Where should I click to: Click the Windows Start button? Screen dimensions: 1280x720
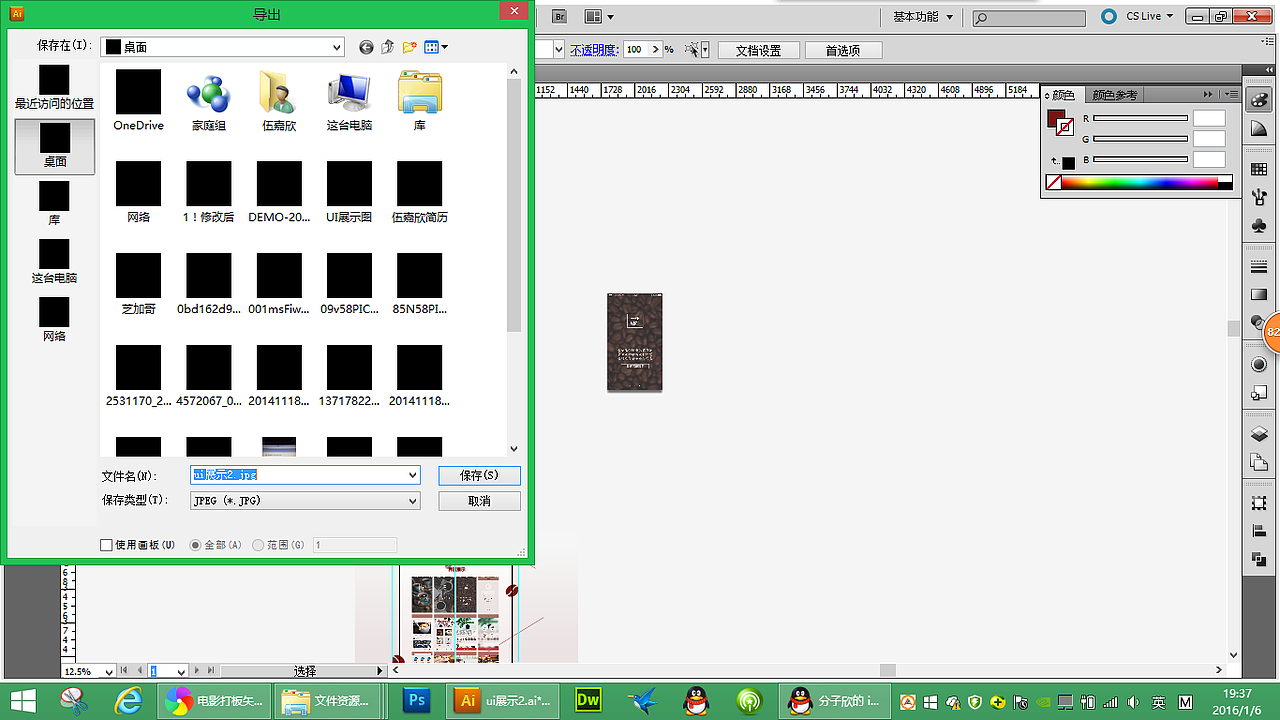[x=22, y=700]
